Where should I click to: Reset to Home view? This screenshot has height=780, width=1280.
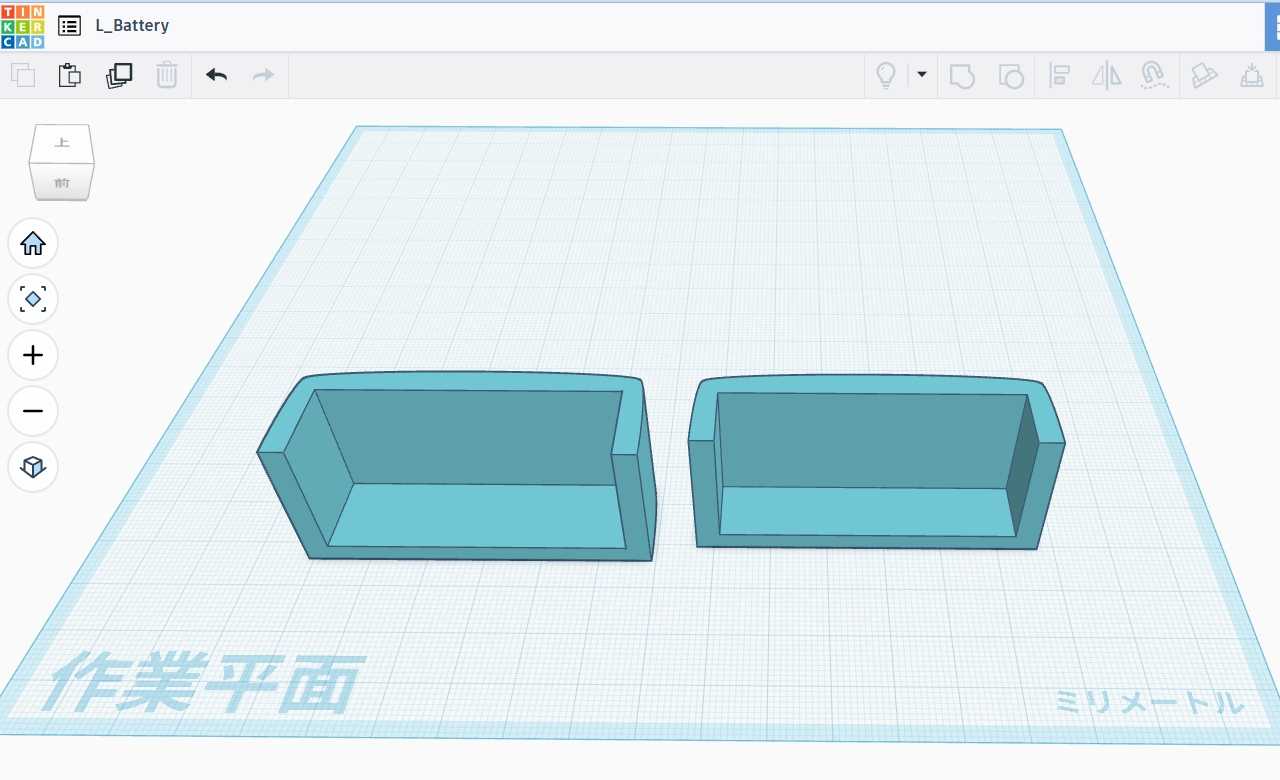33,243
